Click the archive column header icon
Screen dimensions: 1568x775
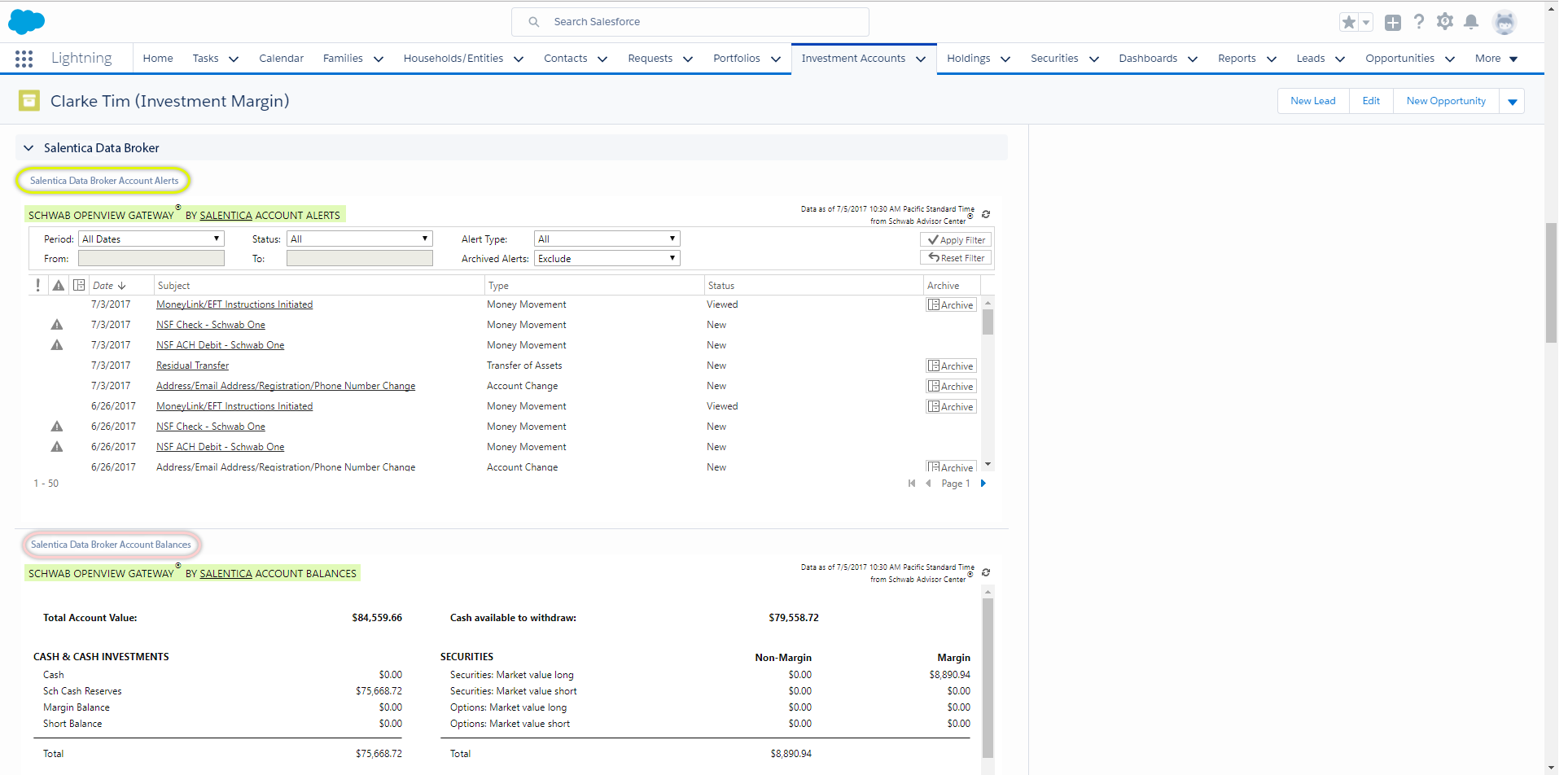pyautogui.click(x=79, y=285)
